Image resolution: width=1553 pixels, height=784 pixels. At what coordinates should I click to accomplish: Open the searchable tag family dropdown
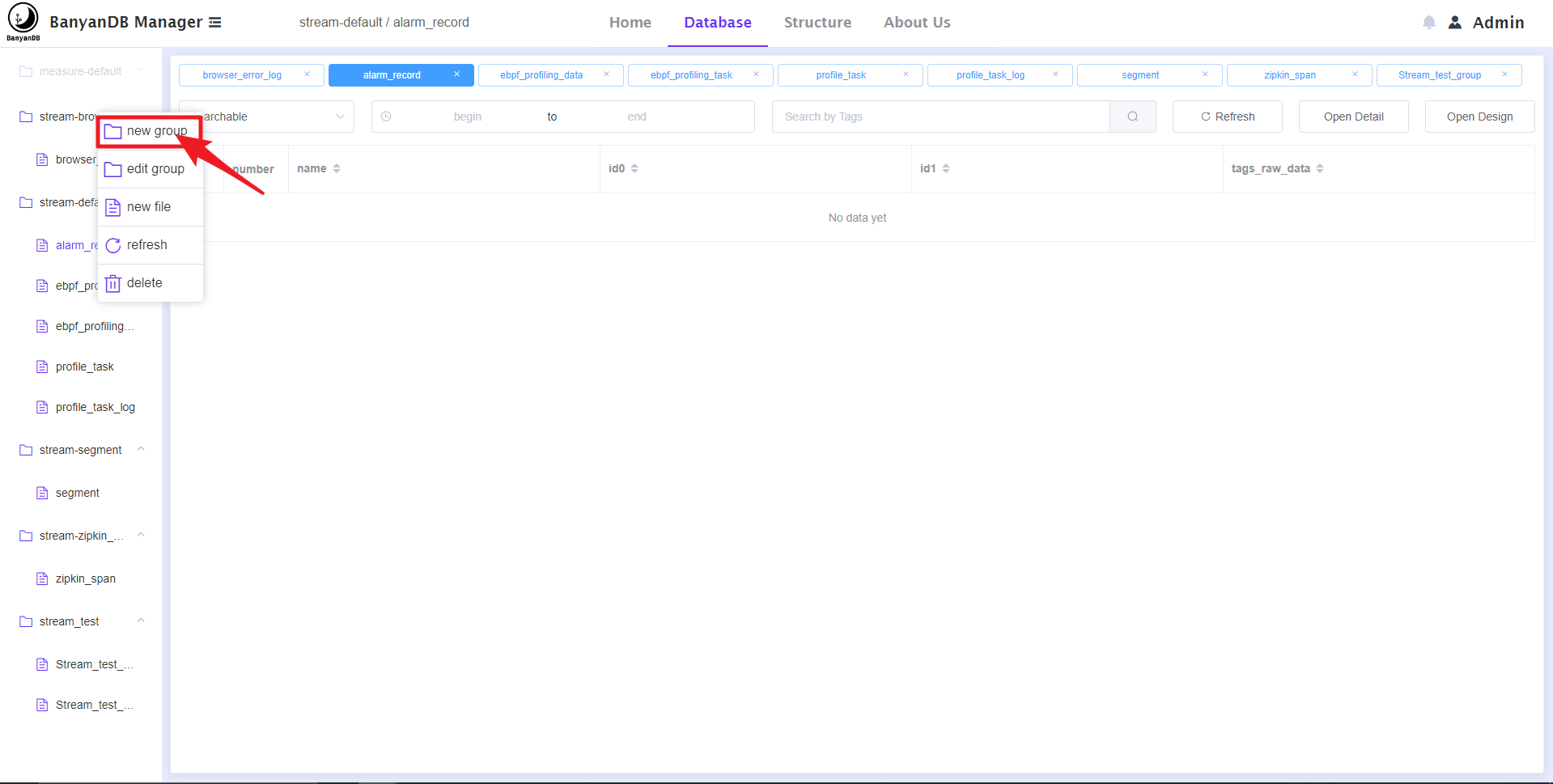click(x=266, y=117)
